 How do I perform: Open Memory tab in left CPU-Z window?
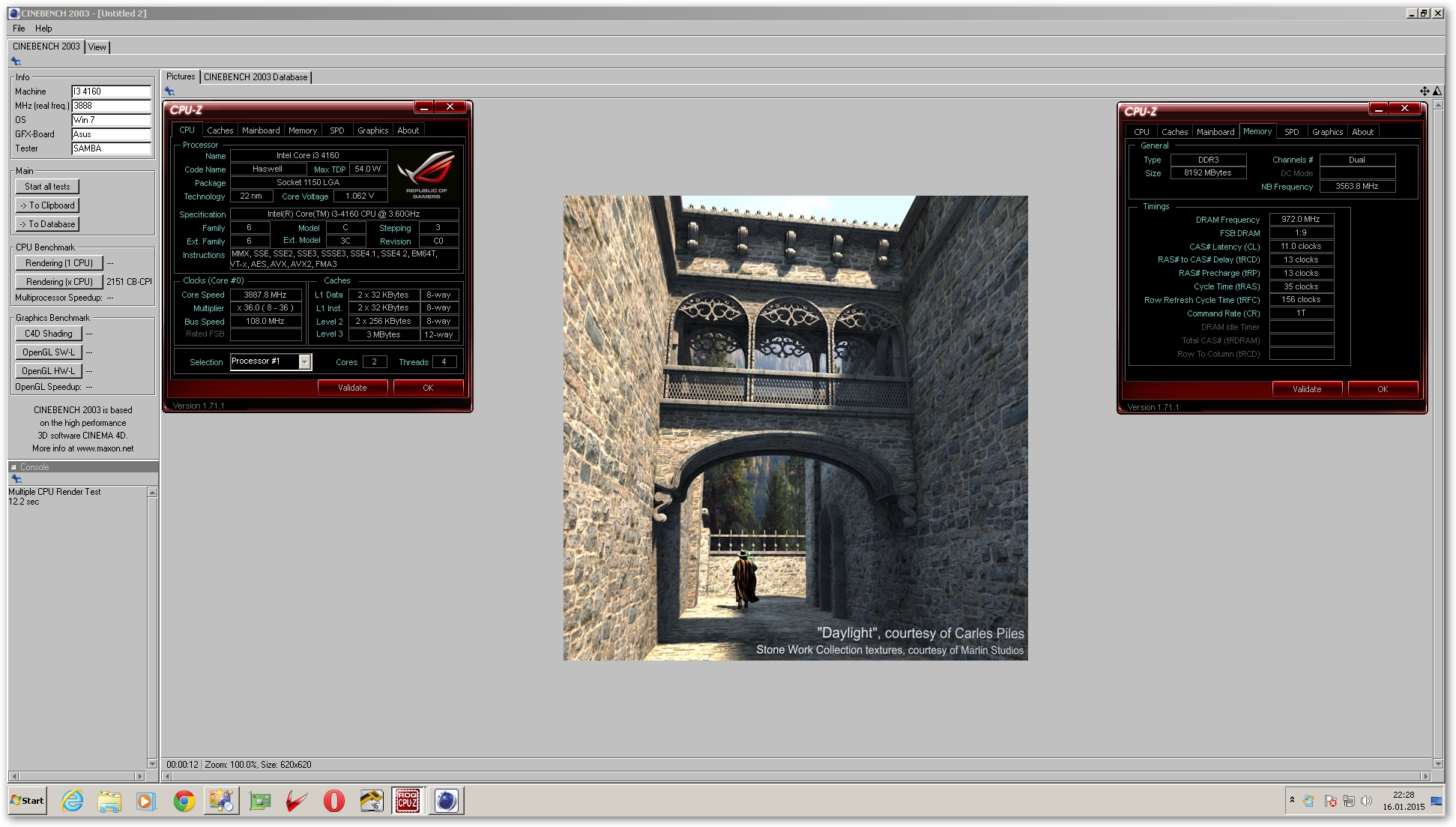(x=303, y=130)
